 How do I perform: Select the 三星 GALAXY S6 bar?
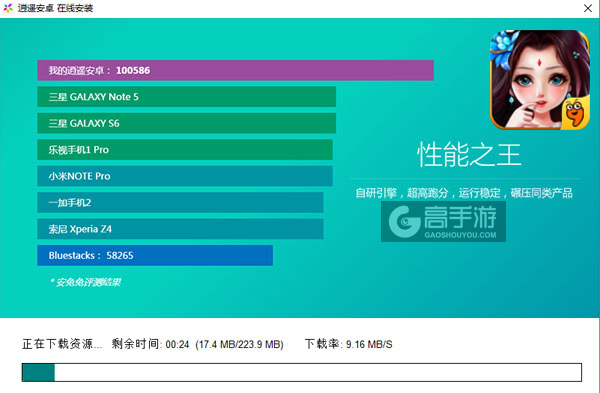pos(186,123)
